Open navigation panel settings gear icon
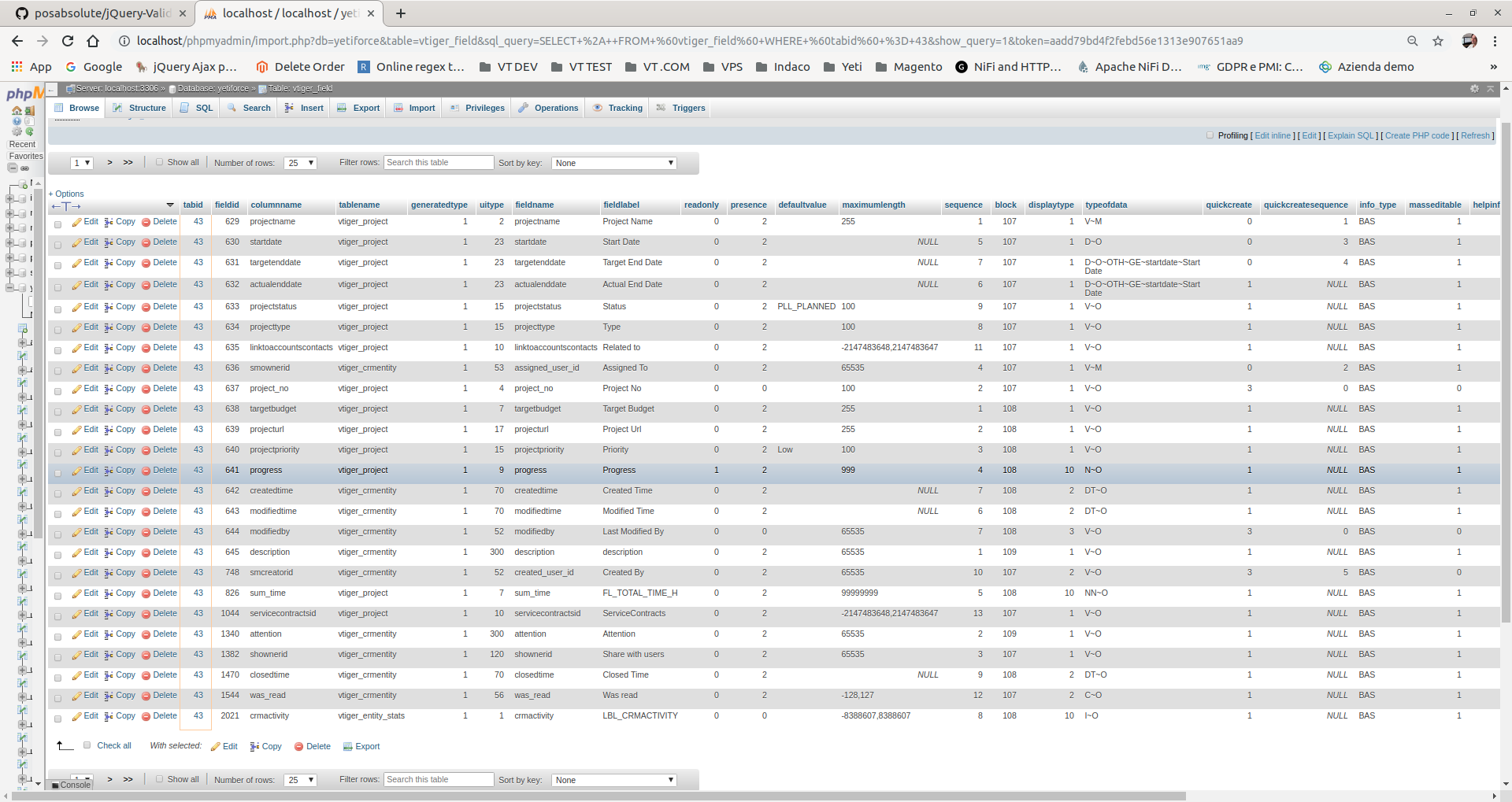The width and height of the screenshot is (1512, 802). [17, 131]
